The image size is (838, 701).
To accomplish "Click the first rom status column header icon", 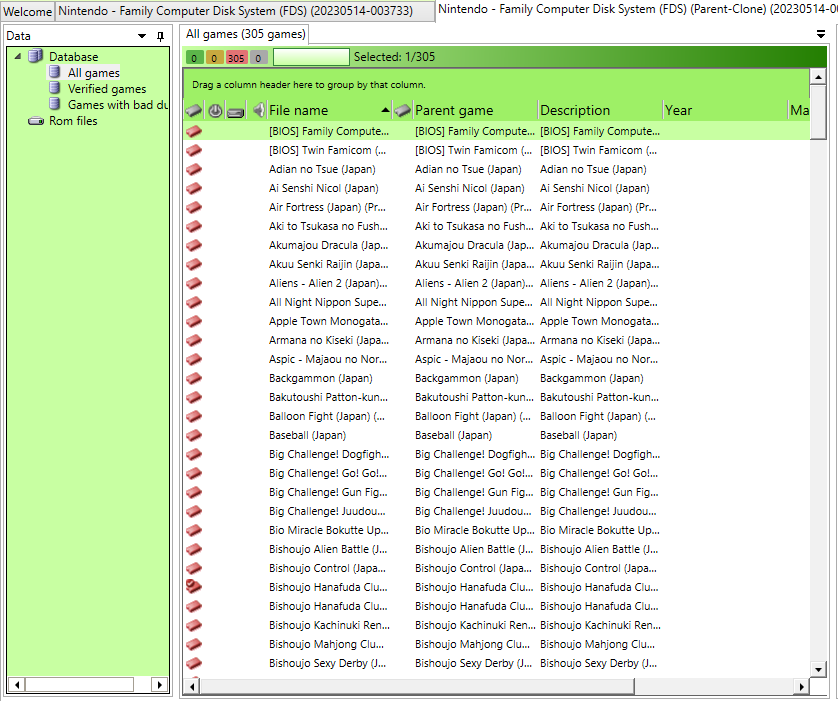I will (x=193, y=111).
